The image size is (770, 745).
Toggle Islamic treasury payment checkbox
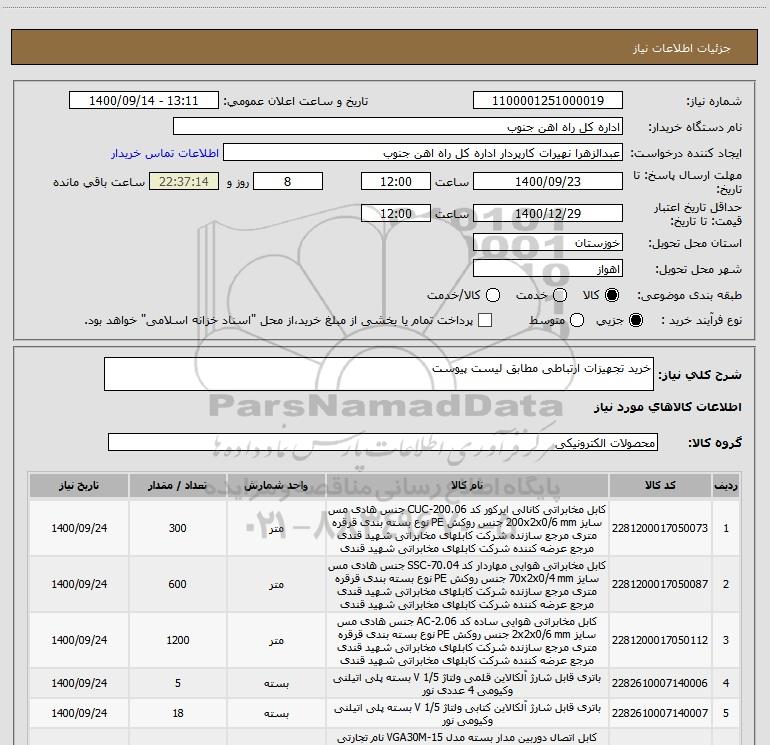point(485,320)
